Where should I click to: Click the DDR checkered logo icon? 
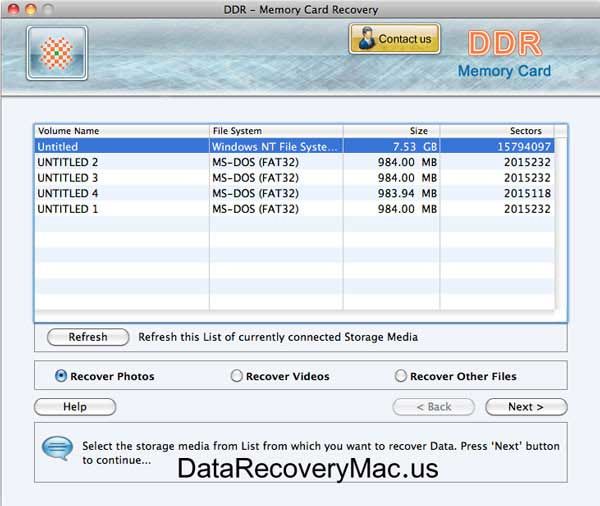point(57,53)
